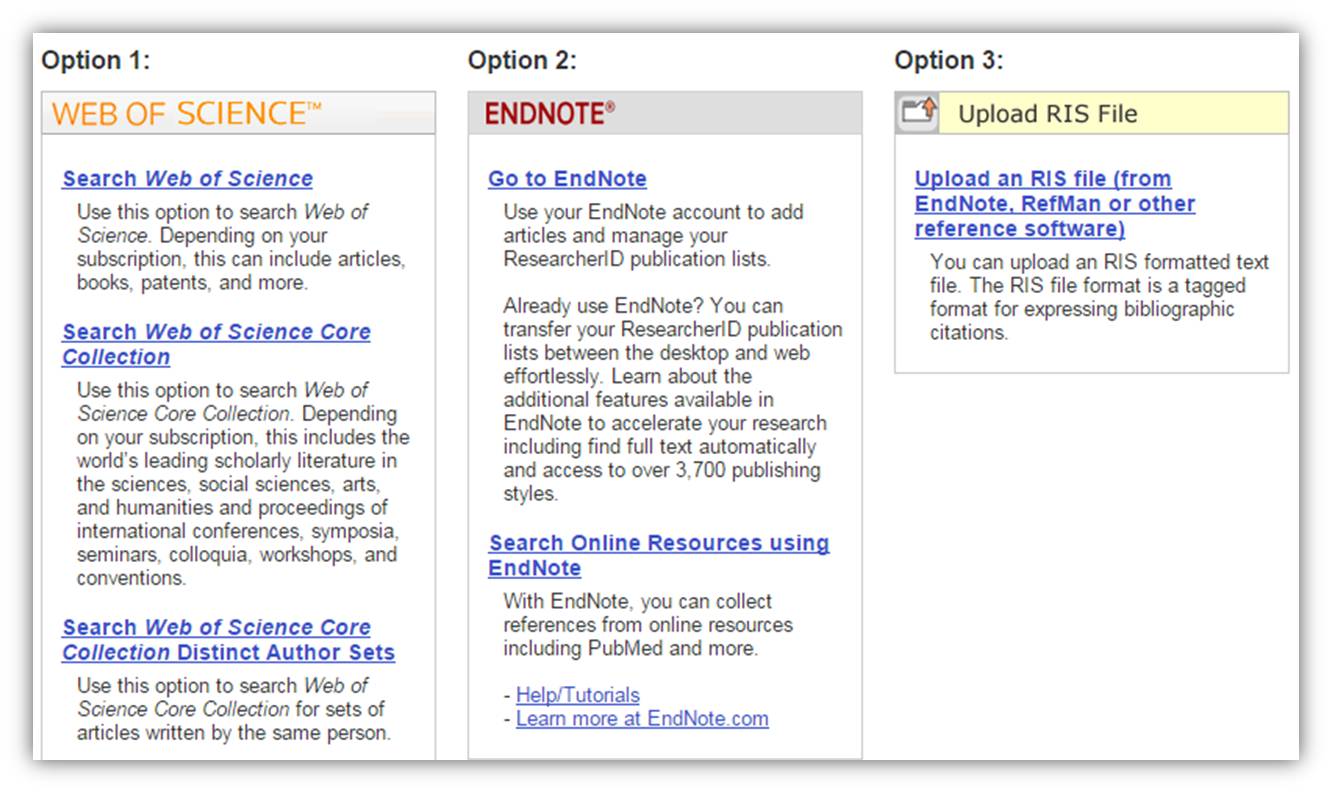Image resolution: width=1332 pixels, height=793 pixels.
Task: Click the Option 3 heading
Action: point(949,61)
